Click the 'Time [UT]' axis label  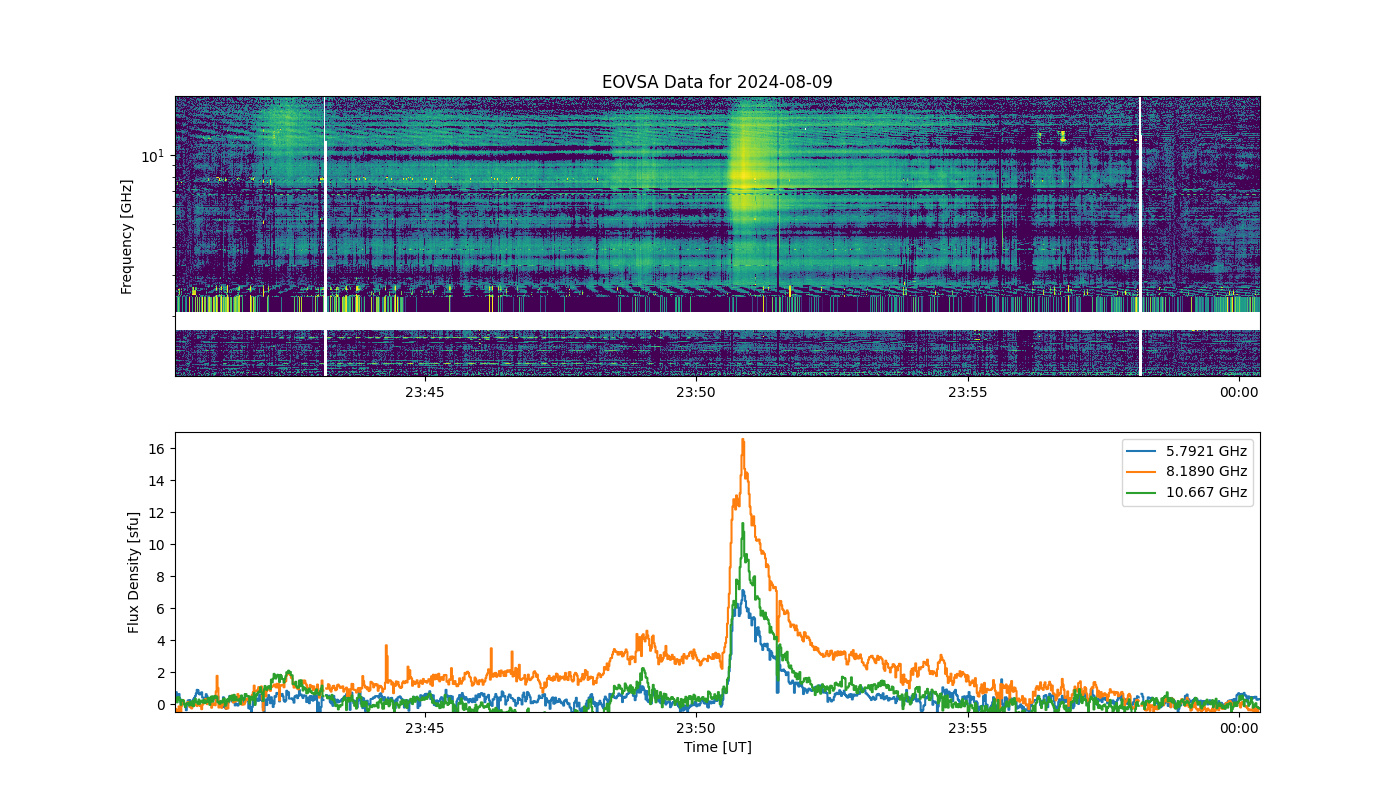point(717,747)
